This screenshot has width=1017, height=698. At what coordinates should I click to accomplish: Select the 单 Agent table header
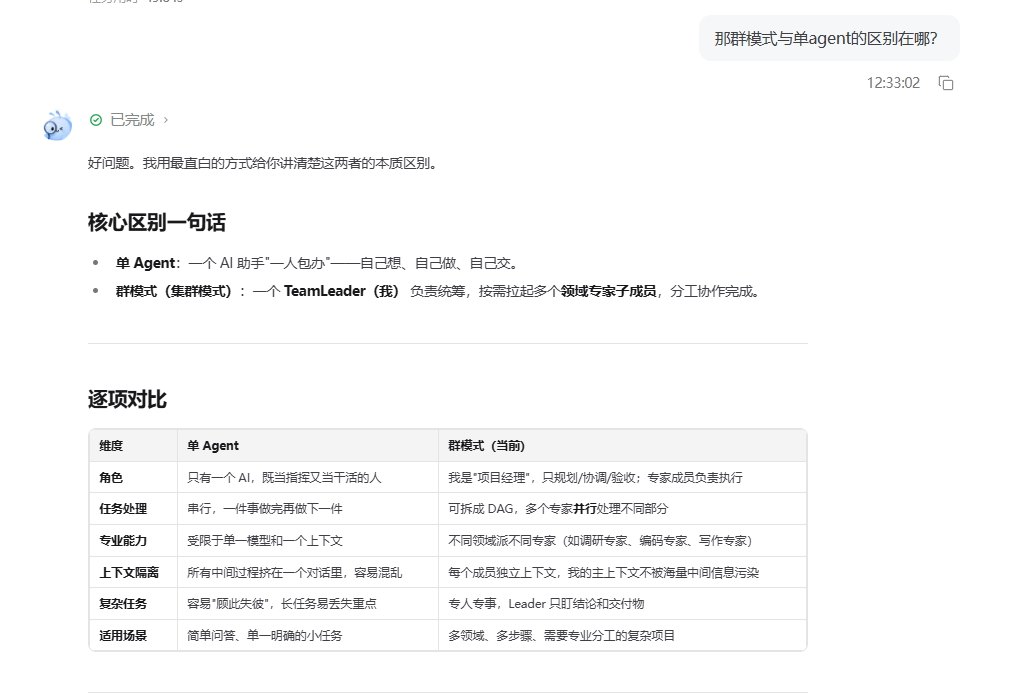point(307,446)
